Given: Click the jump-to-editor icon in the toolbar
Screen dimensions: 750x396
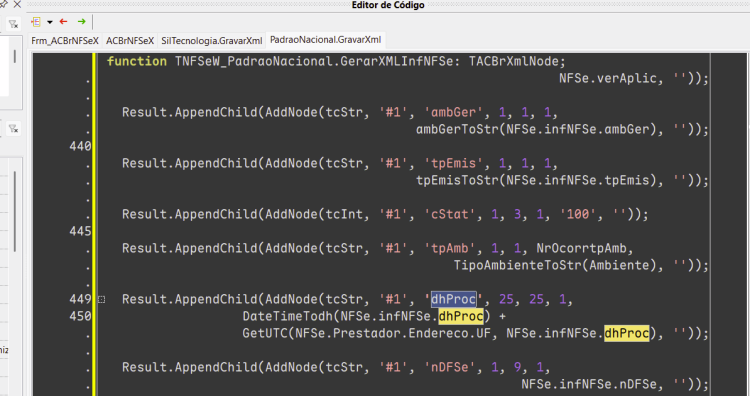Looking at the screenshot, I should 35,22.
